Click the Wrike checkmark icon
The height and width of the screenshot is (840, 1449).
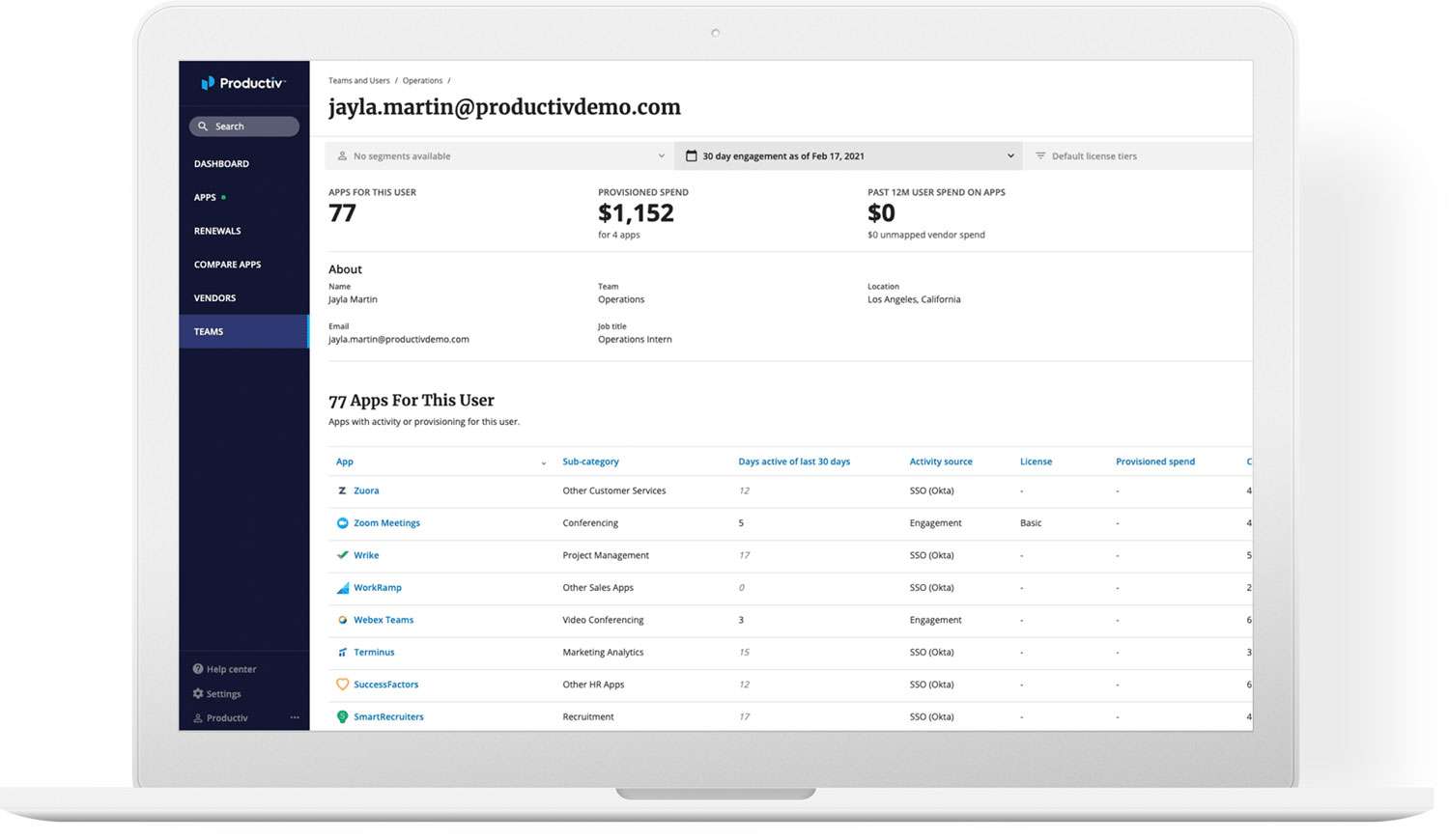pos(342,555)
